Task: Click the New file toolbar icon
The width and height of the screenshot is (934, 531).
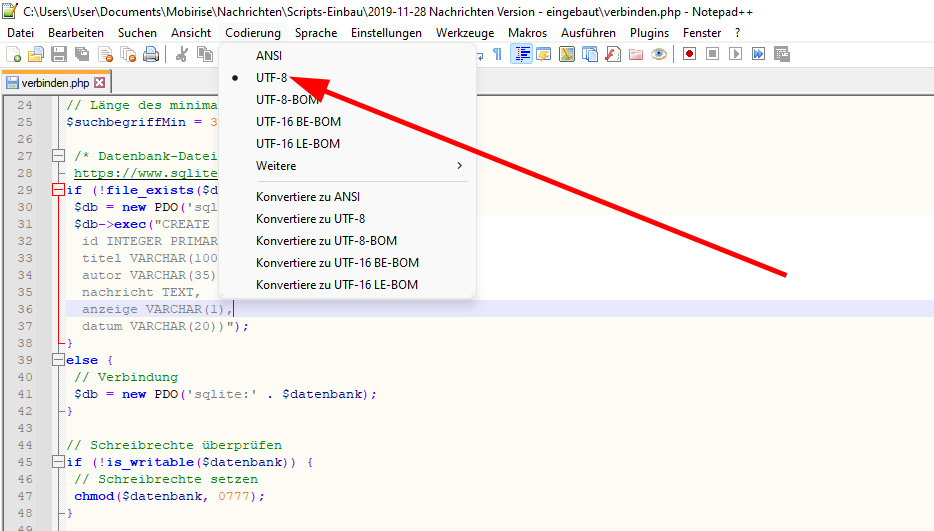Action: (13, 54)
